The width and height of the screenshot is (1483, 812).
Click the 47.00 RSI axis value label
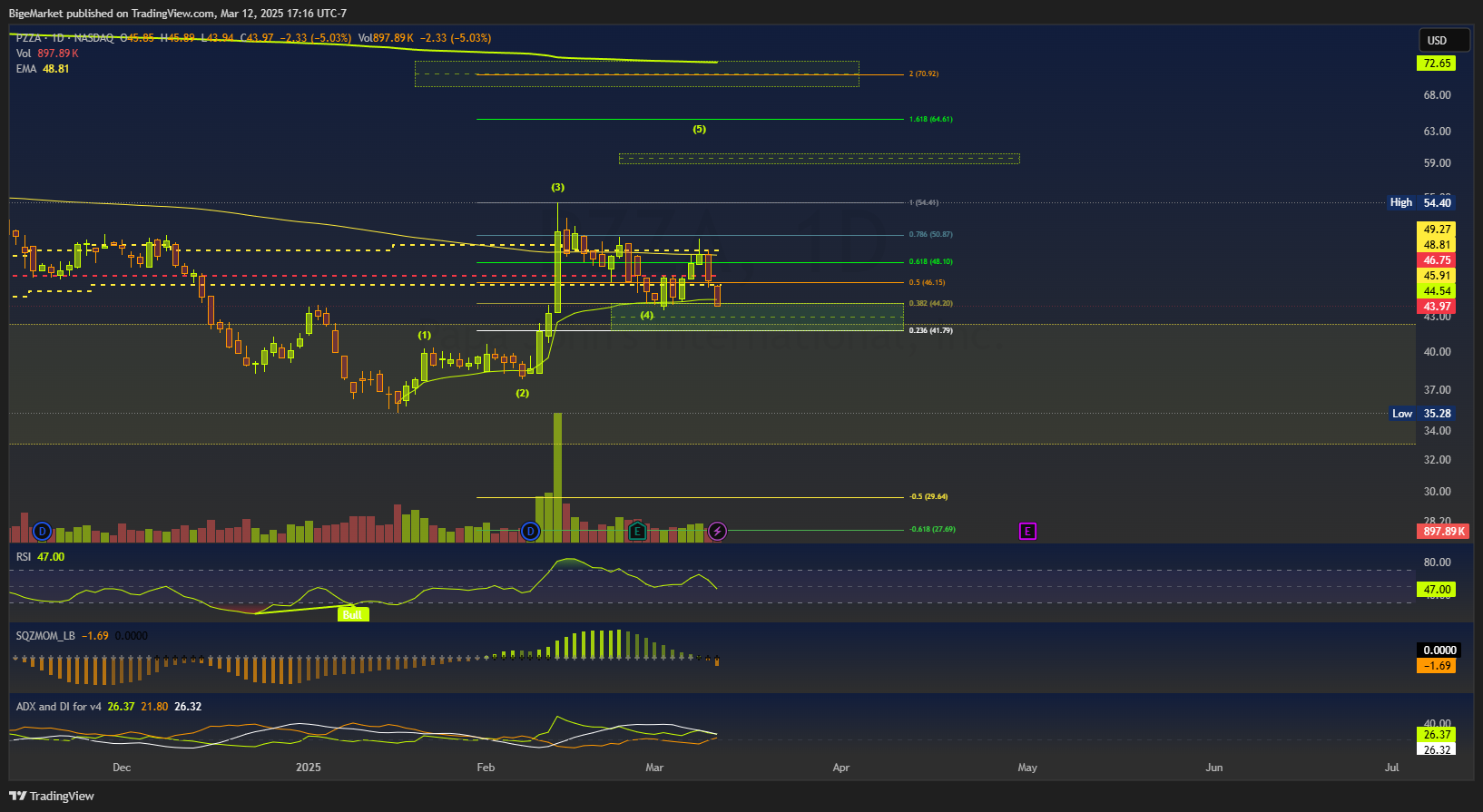coord(1437,590)
